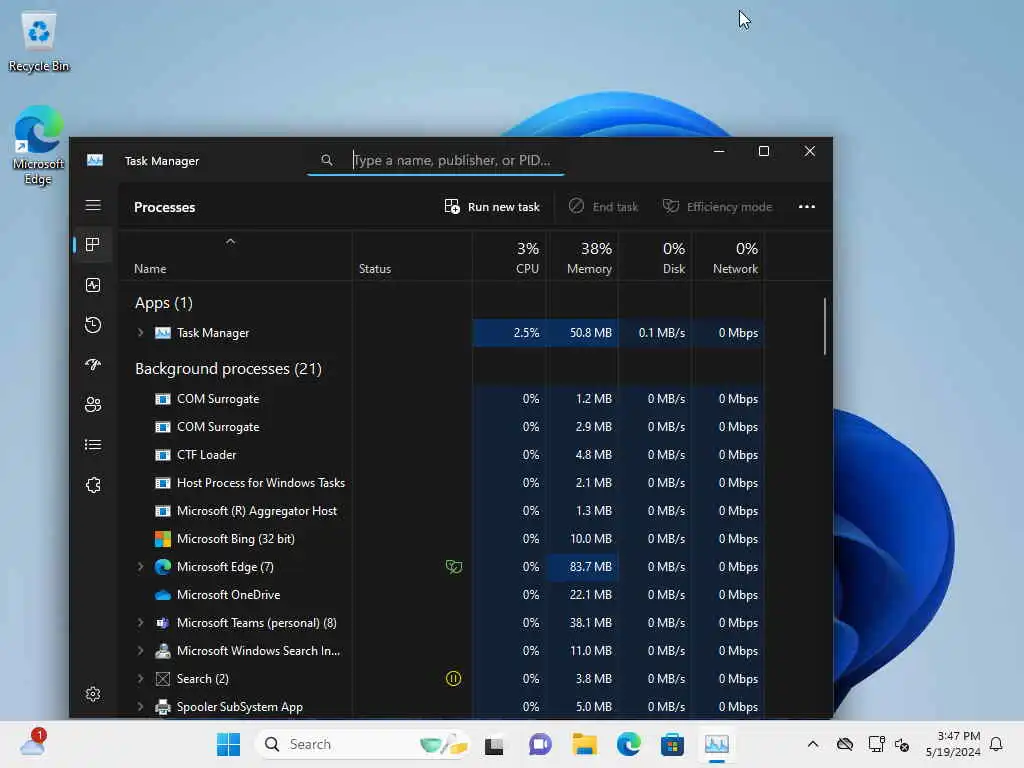
Task: Open File Explorer from the taskbar
Action: pyautogui.click(x=584, y=744)
